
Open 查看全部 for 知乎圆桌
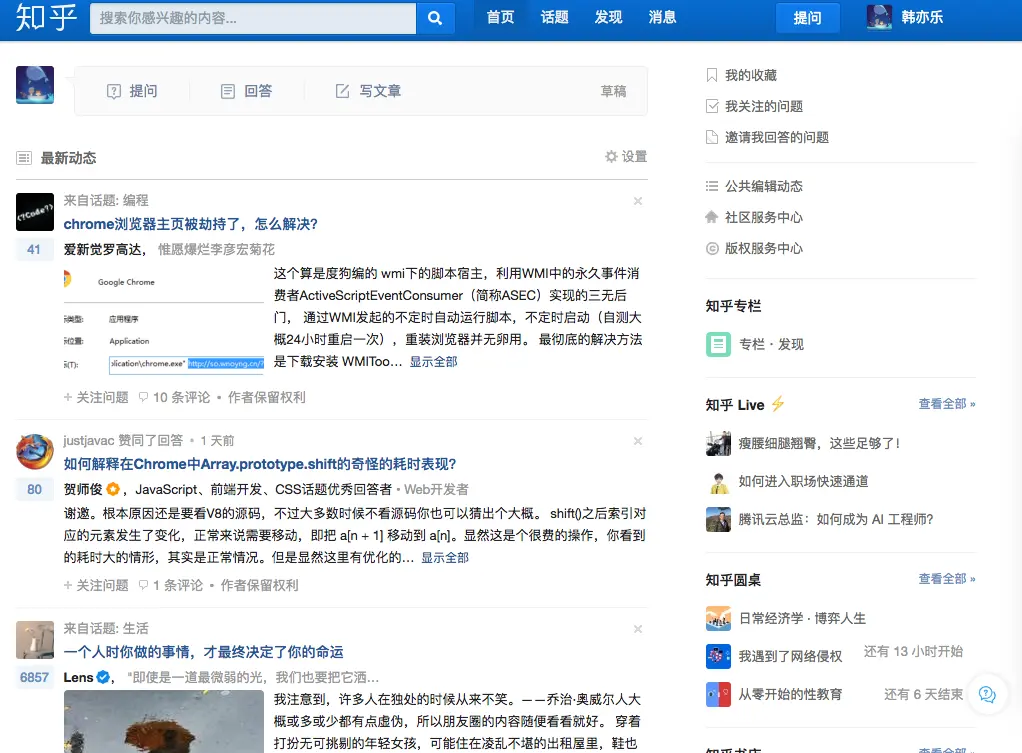pos(946,579)
